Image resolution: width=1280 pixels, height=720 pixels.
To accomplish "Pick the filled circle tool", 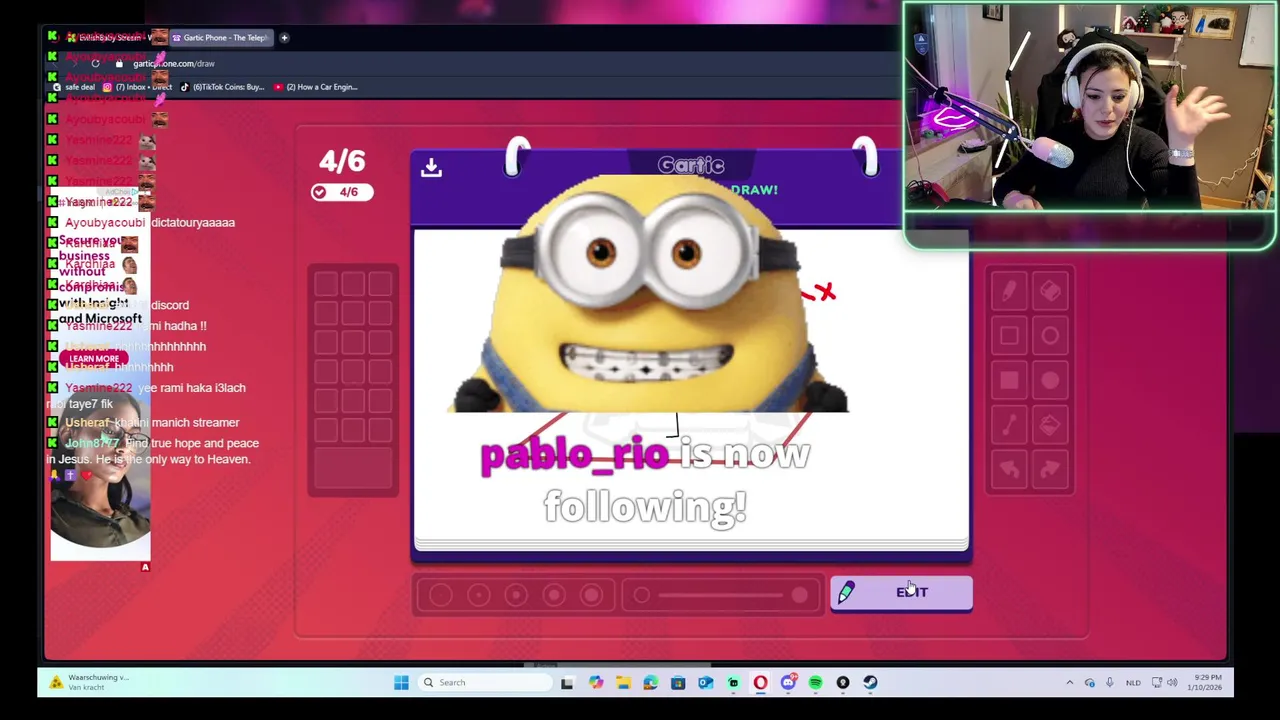I will pos(1050,380).
